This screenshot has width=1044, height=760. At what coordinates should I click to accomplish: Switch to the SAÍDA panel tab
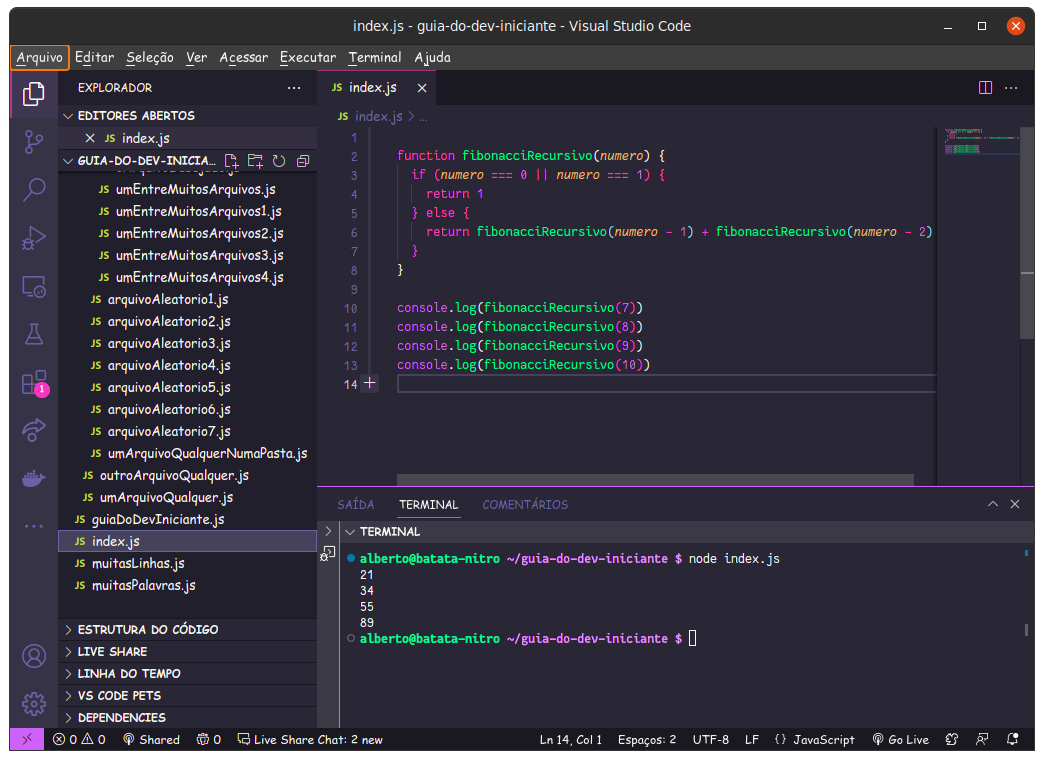355,505
